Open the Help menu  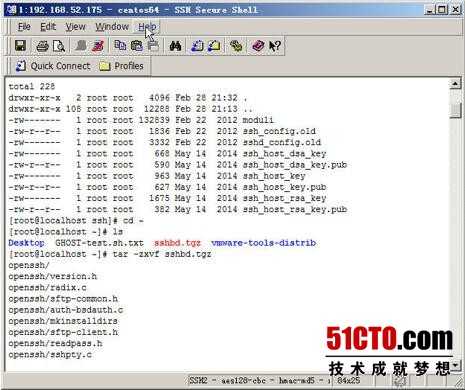147,27
